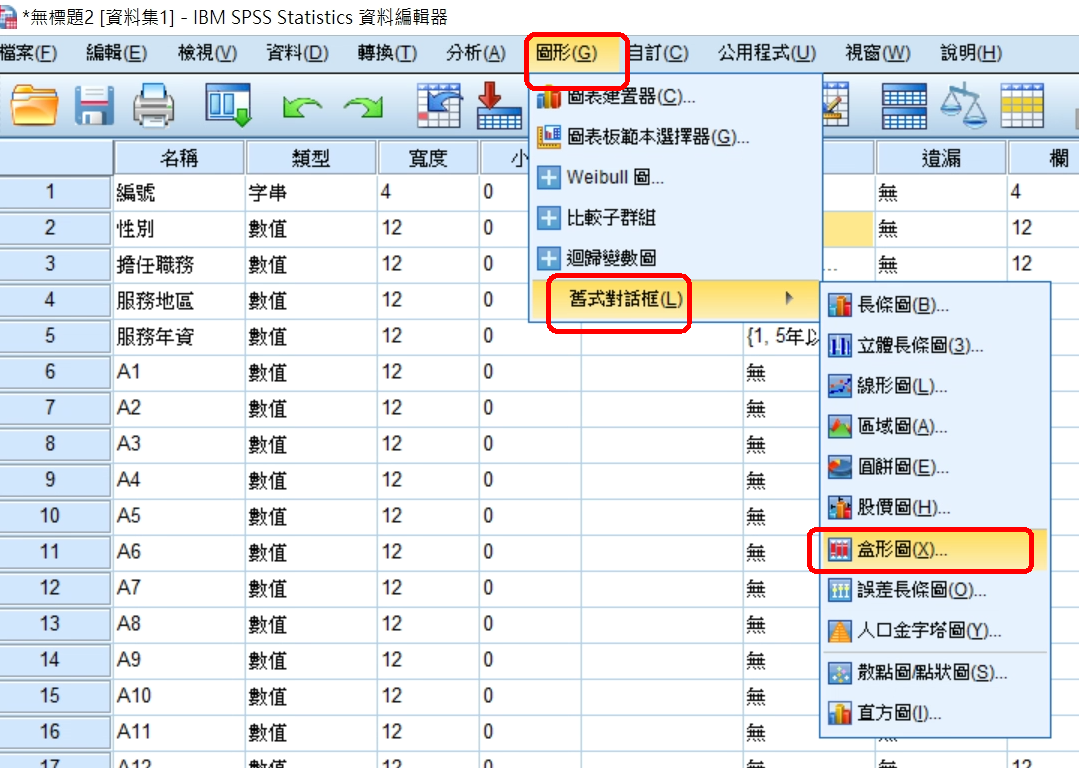Open the 轉換 menu
This screenshot has width=1079, height=768.
click(x=387, y=53)
